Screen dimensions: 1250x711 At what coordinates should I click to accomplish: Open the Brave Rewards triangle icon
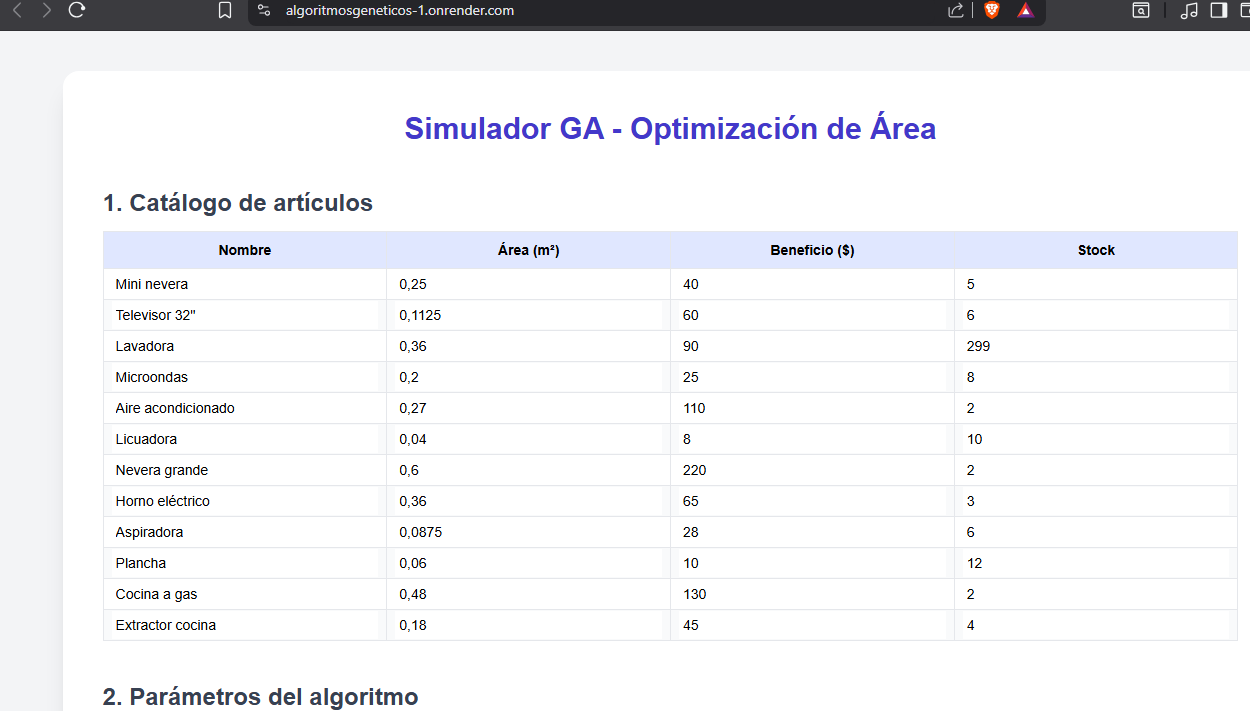[1024, 11]
